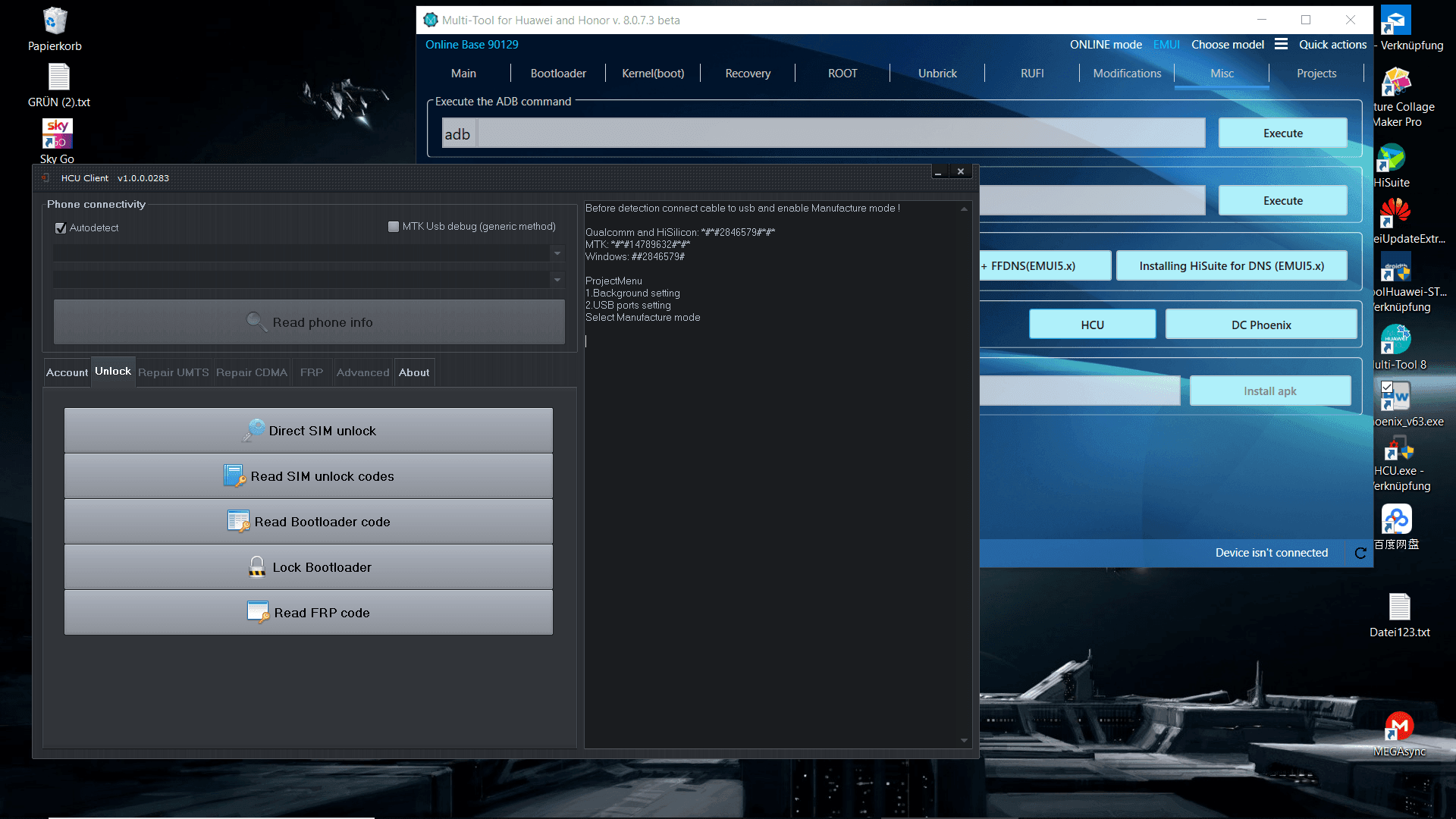
Task: Open the Repair UMTS tab
Action: pos(174,372)
